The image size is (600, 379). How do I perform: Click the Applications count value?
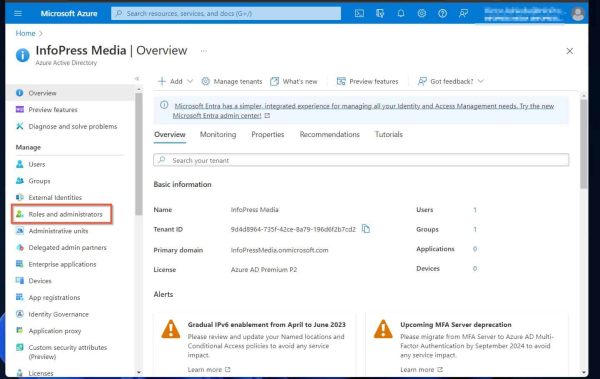475,249
